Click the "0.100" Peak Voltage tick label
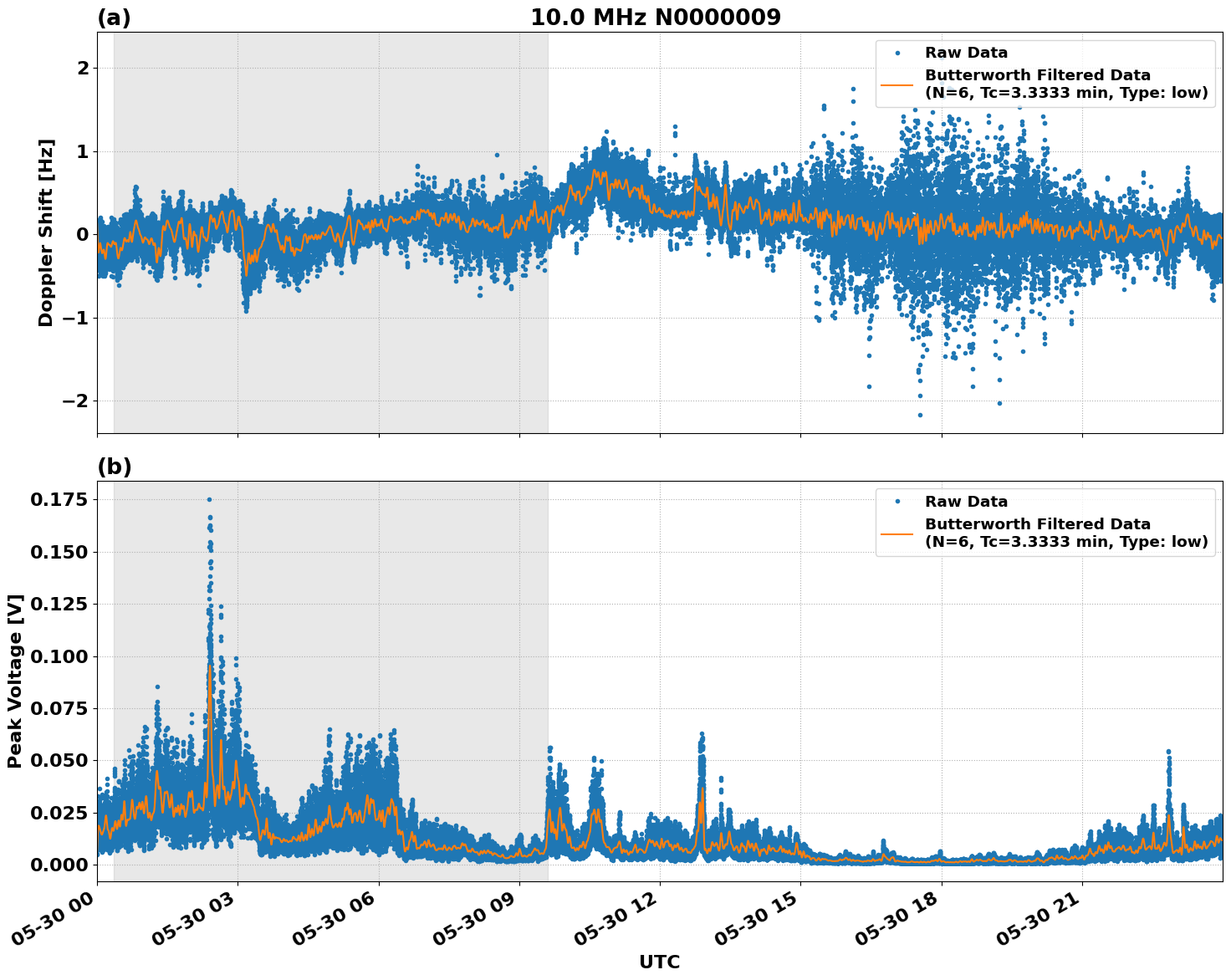 coord(59,656)
